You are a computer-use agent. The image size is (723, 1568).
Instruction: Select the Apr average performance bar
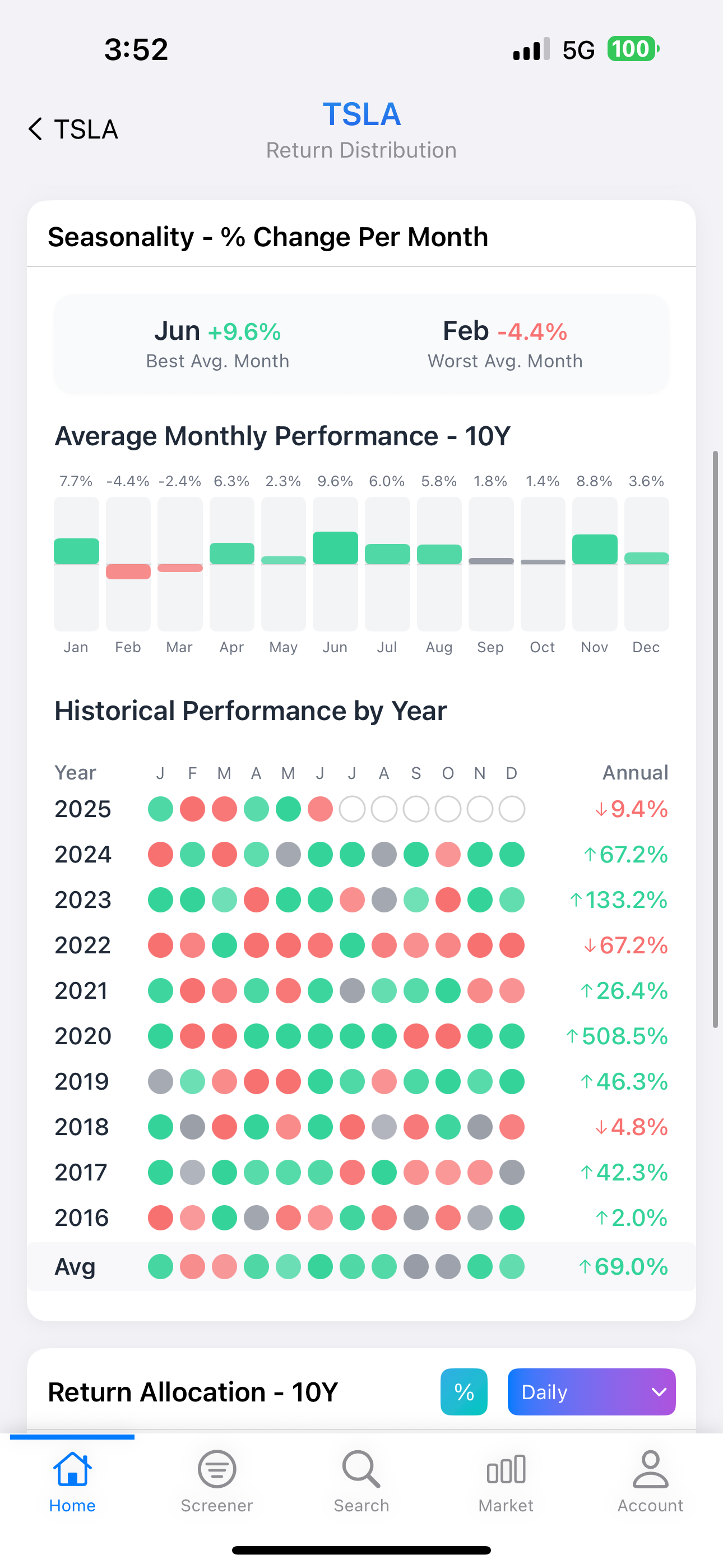coord(232,564)
